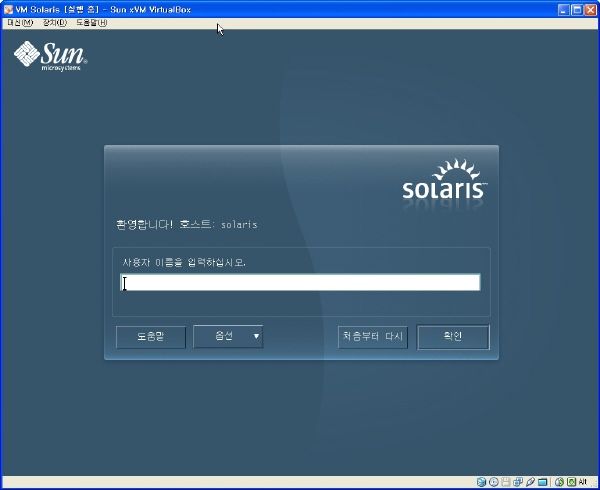Click the host key capture indicator icon

[572, 482]
